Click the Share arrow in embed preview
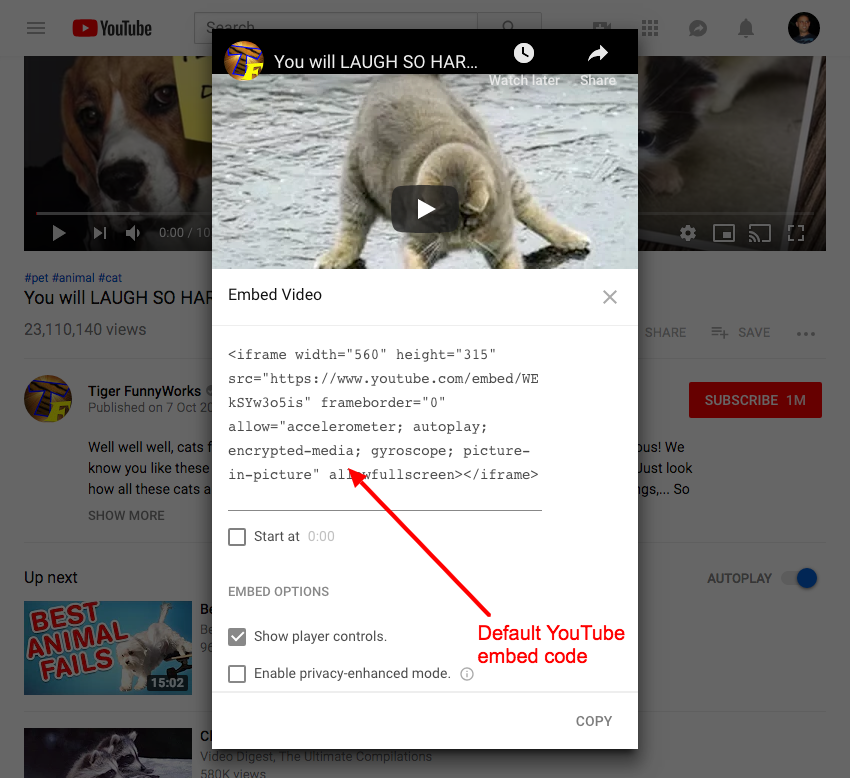Viewport: 850px width, 778px height. (598, 53)
